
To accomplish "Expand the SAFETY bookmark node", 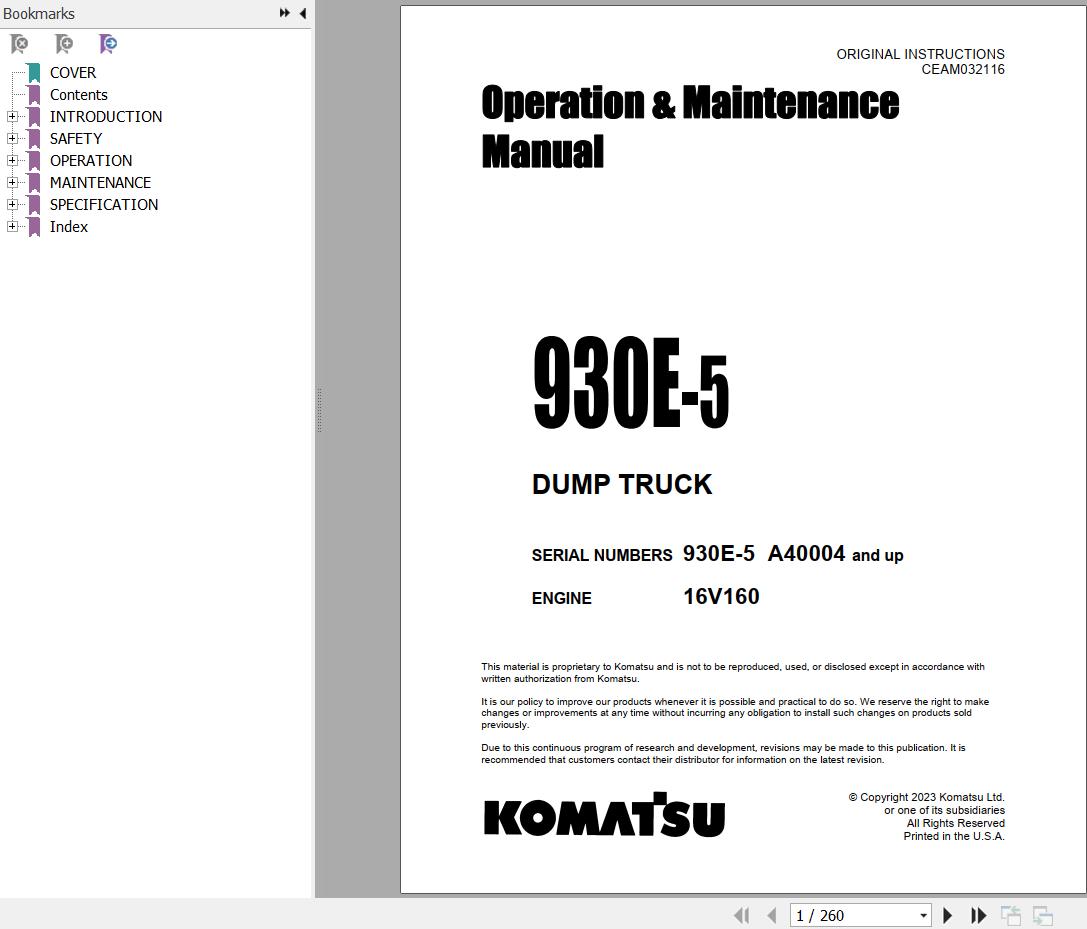I will [x=12, y=139].
